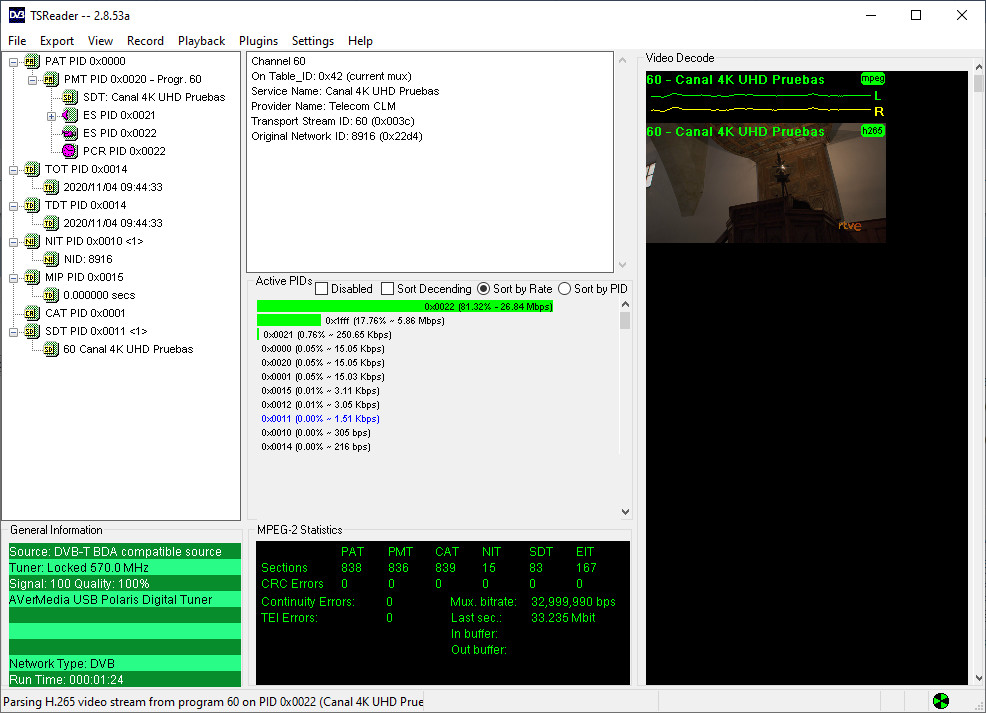The image size is (986, 713).
Task: Select the 0x0022 bitrate bar in Active PIDs
Action: 405,307
